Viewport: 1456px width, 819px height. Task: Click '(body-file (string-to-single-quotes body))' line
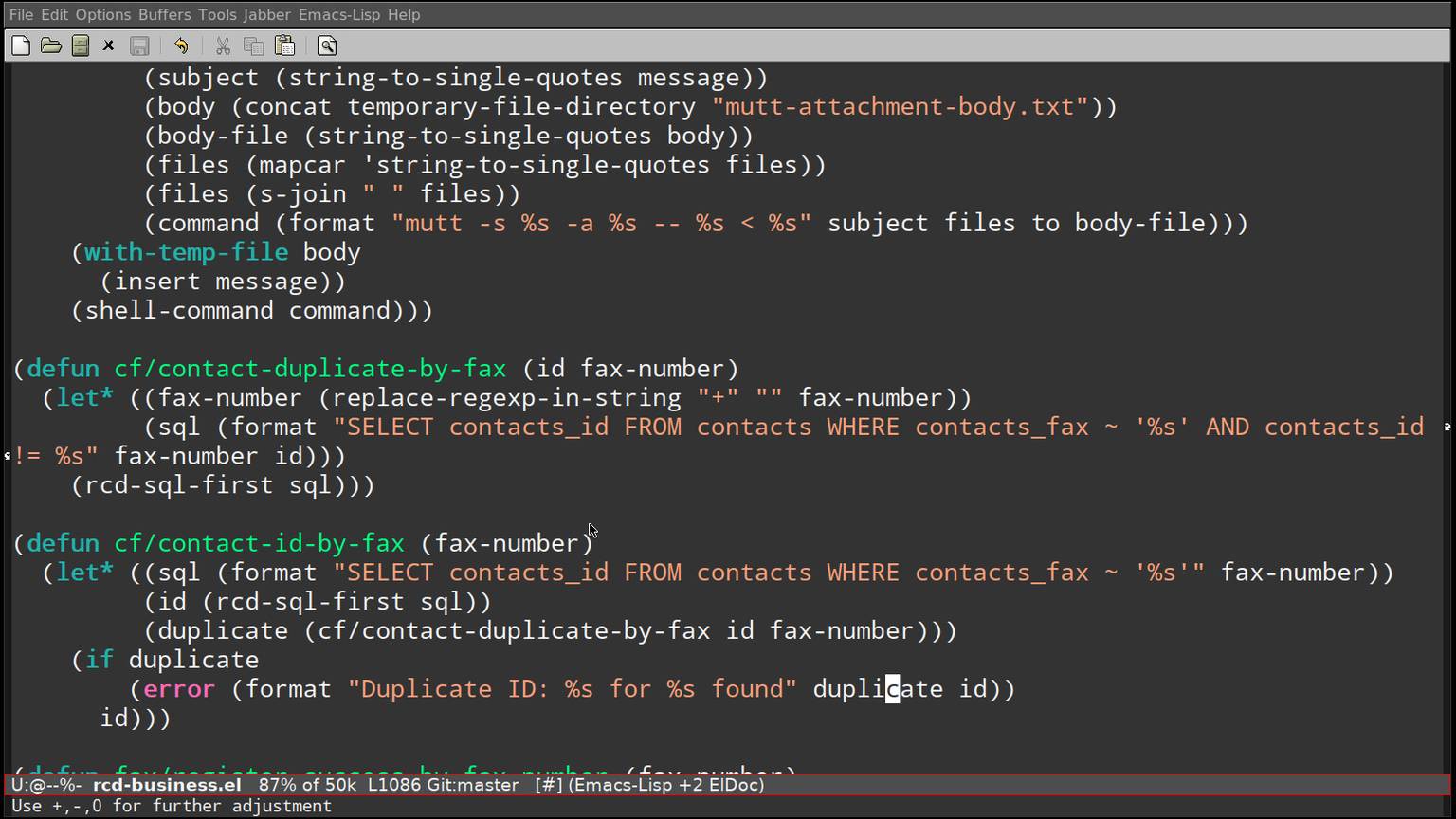pos(448,136)
